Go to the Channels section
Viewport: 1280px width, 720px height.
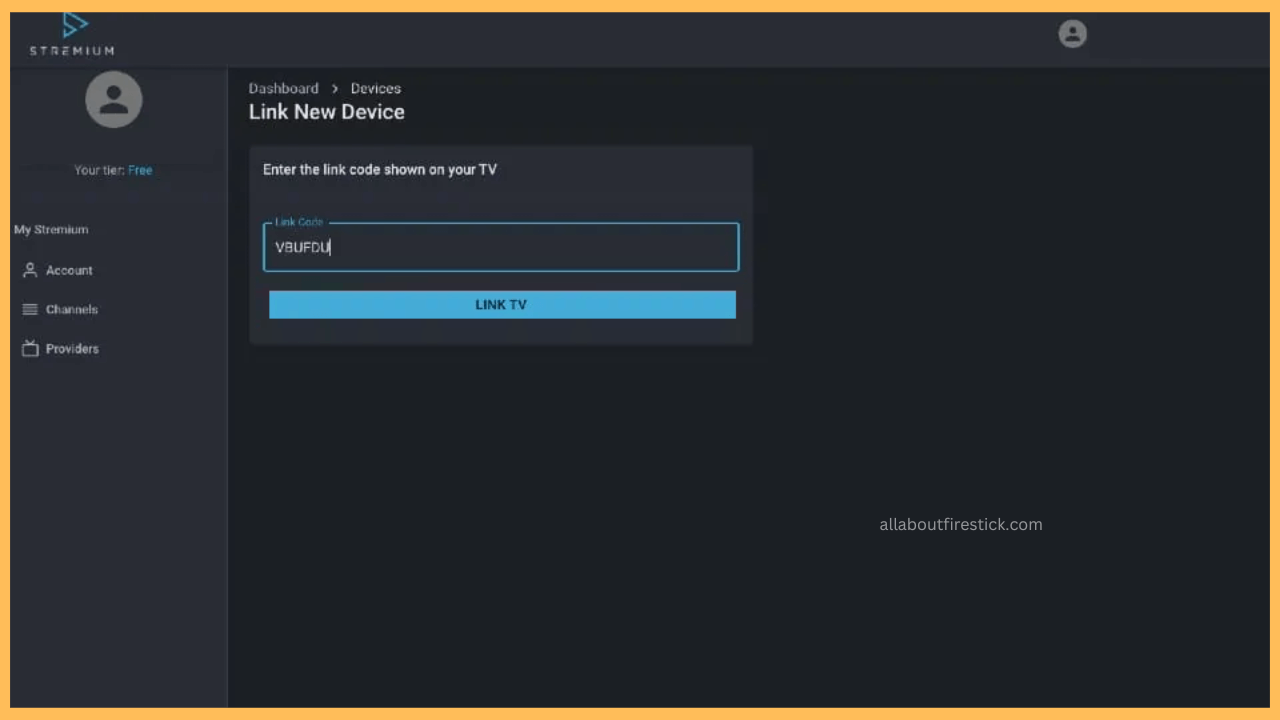coord(72,310)
